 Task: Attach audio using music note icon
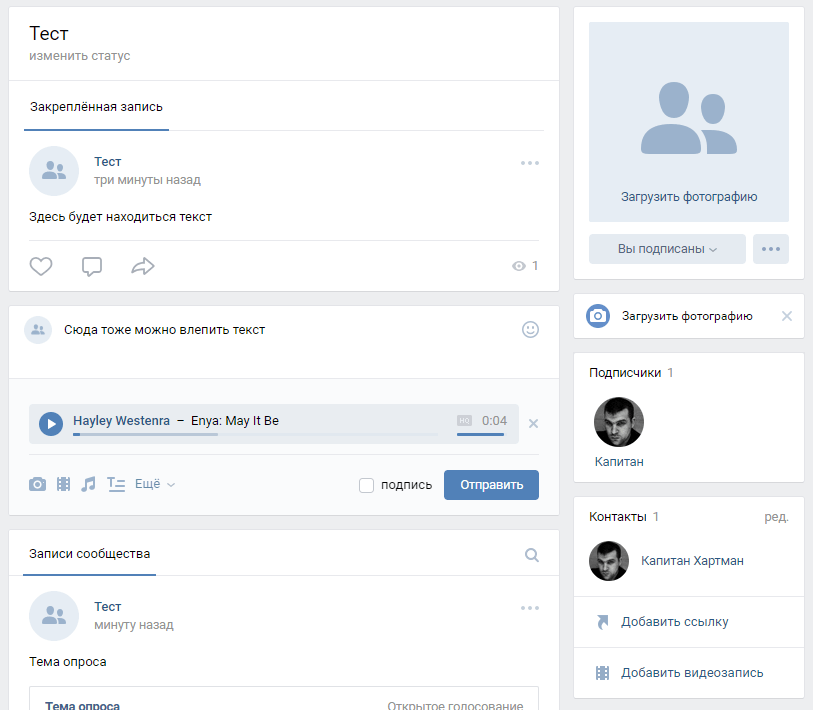[x=89, y=484]
